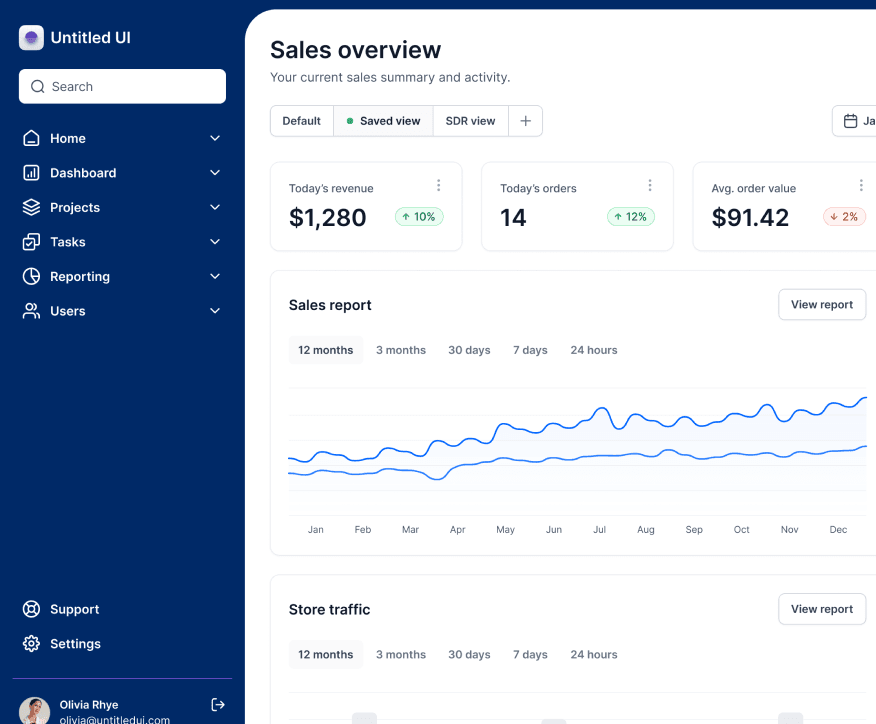Select 30 days in Store traffic
876x724 pixels.
(x=469, y=655)
